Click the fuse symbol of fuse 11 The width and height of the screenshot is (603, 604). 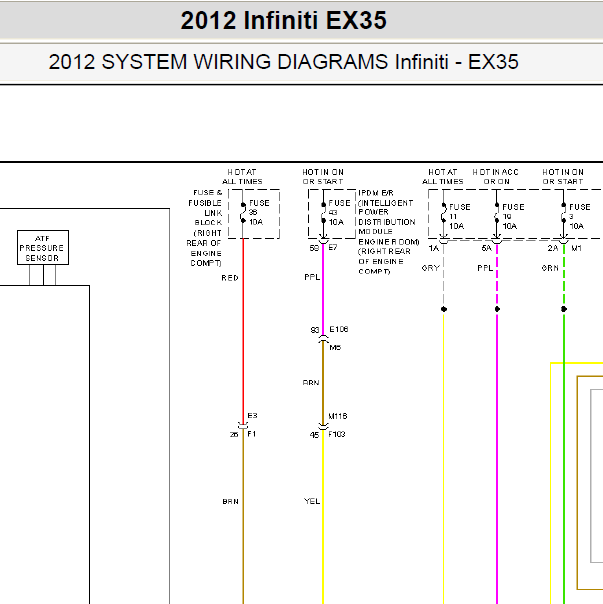coord(443,213)
